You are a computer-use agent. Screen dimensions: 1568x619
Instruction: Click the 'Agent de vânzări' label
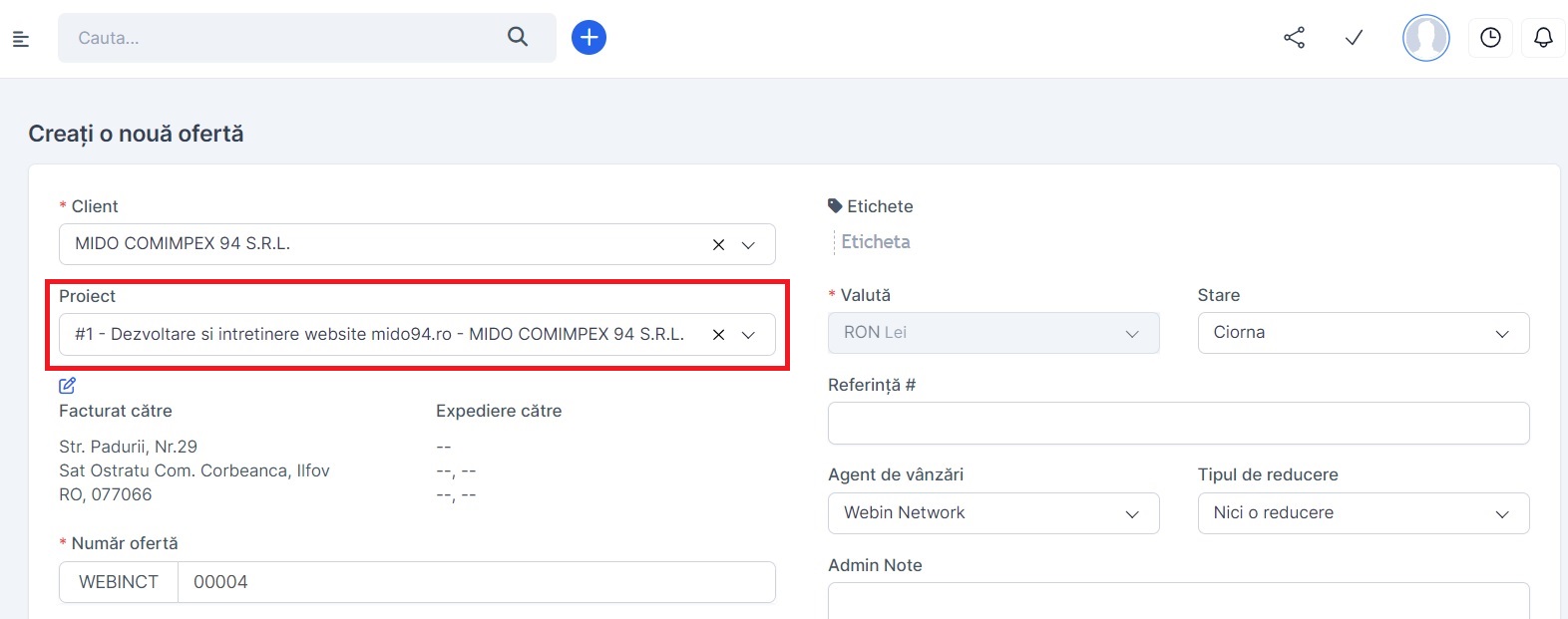(x=896, y=474)
